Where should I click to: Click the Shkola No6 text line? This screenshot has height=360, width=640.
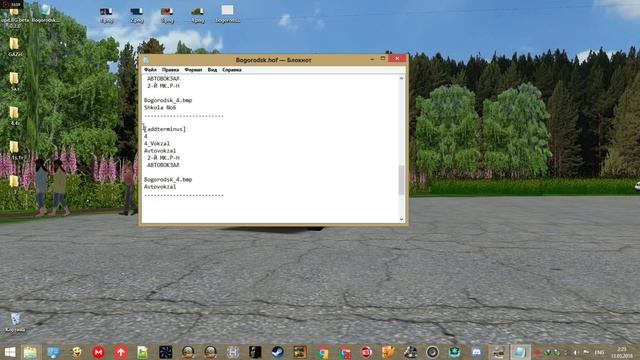160,107
